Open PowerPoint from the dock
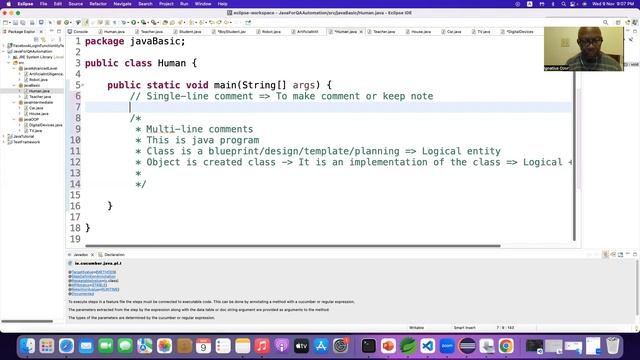640x360 pixels. point(388,346)
